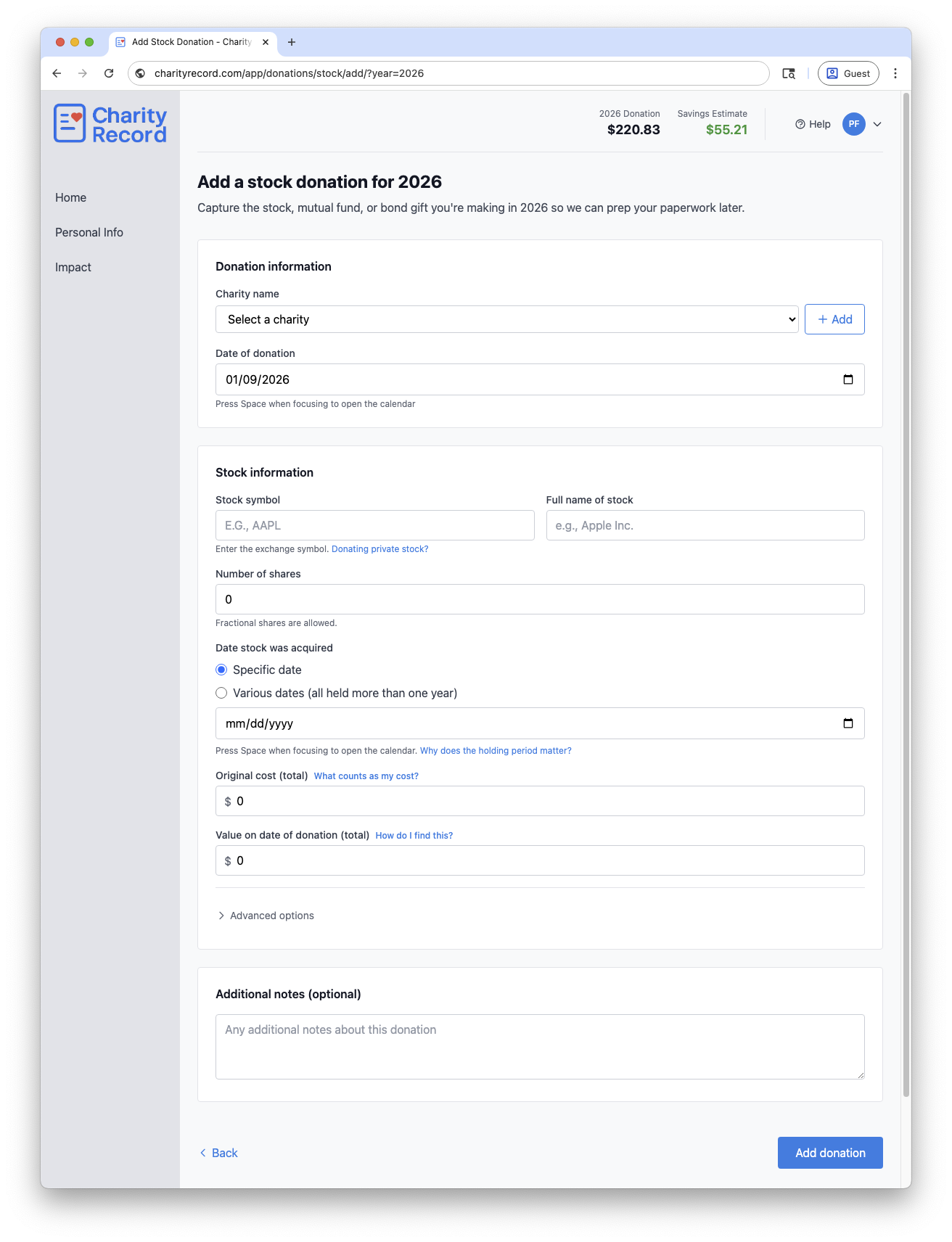Focus the acquired date mm/dd/yyyy field
The image size is (952, 1242).
click(x=540, y=723)
